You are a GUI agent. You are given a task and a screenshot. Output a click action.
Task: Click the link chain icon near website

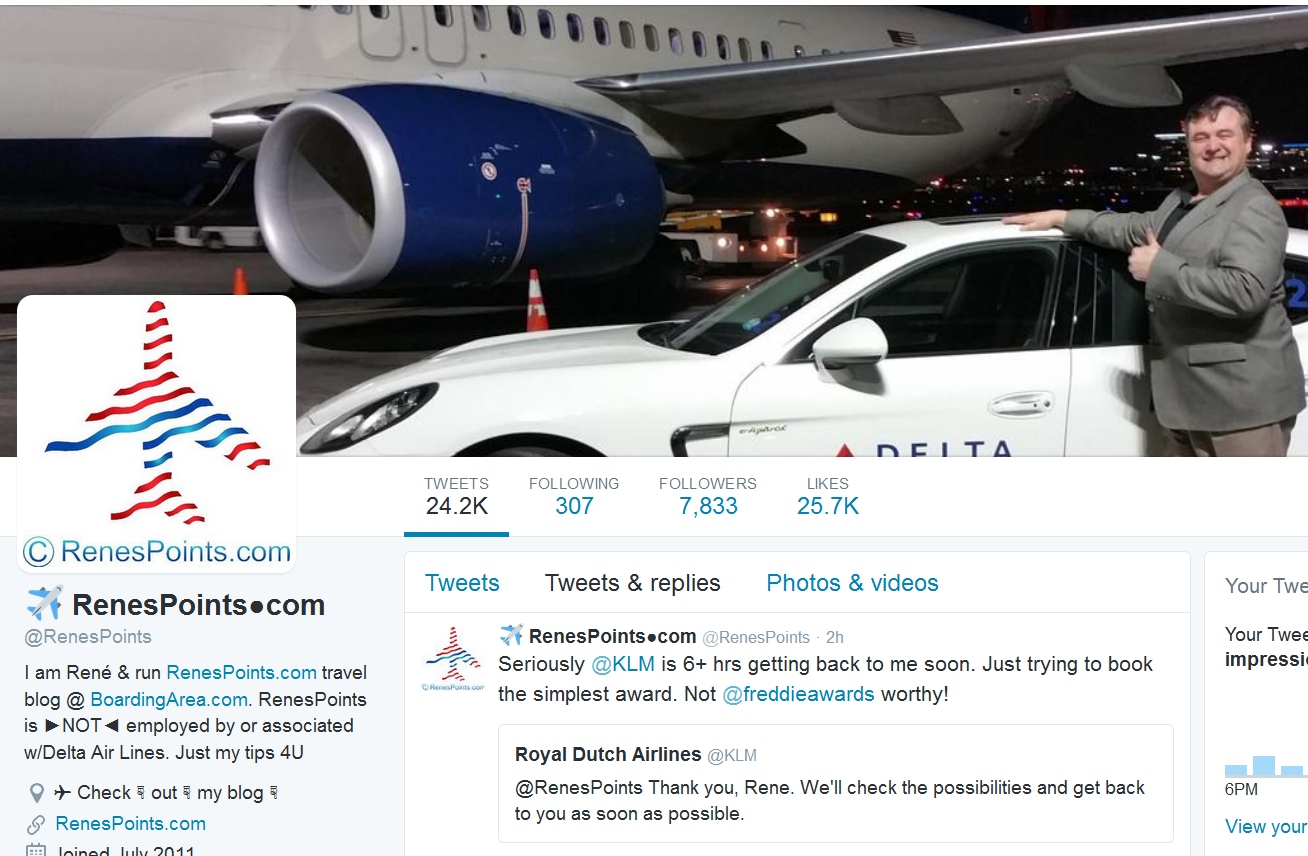(36, 824)
